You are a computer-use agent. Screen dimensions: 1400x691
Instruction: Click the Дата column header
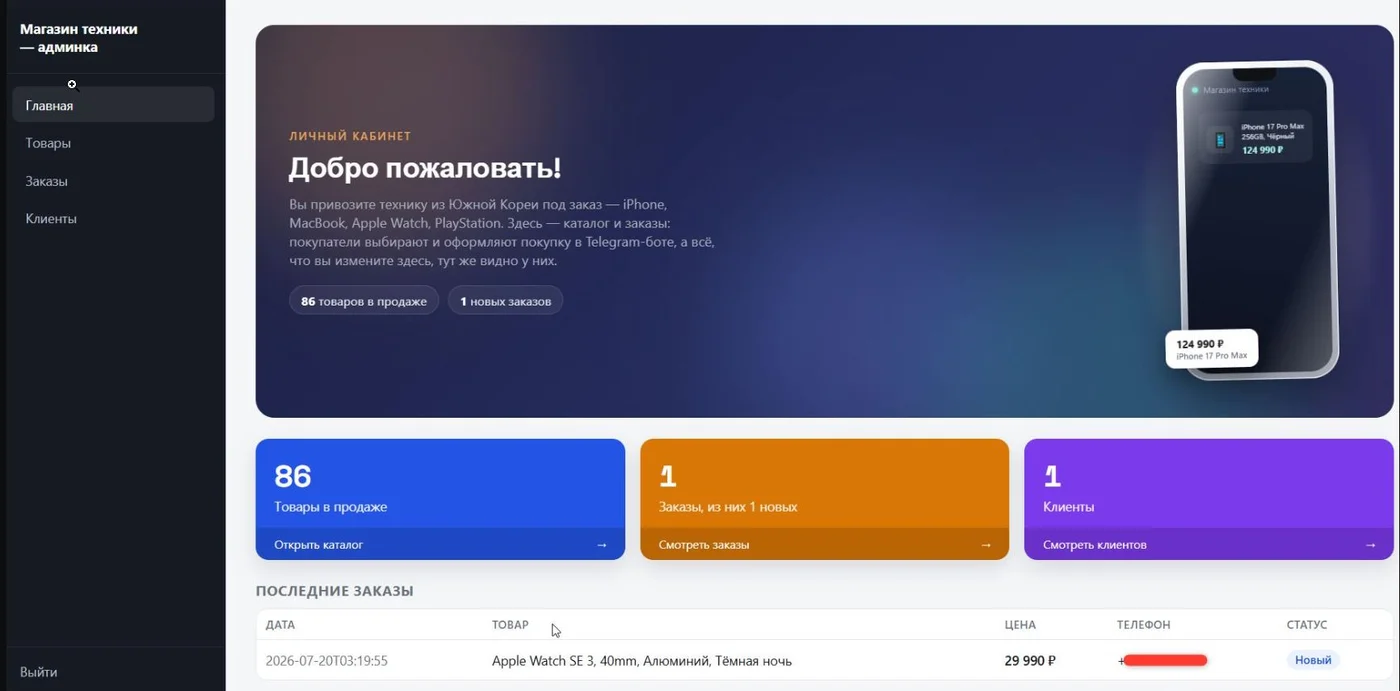point(280,625)
